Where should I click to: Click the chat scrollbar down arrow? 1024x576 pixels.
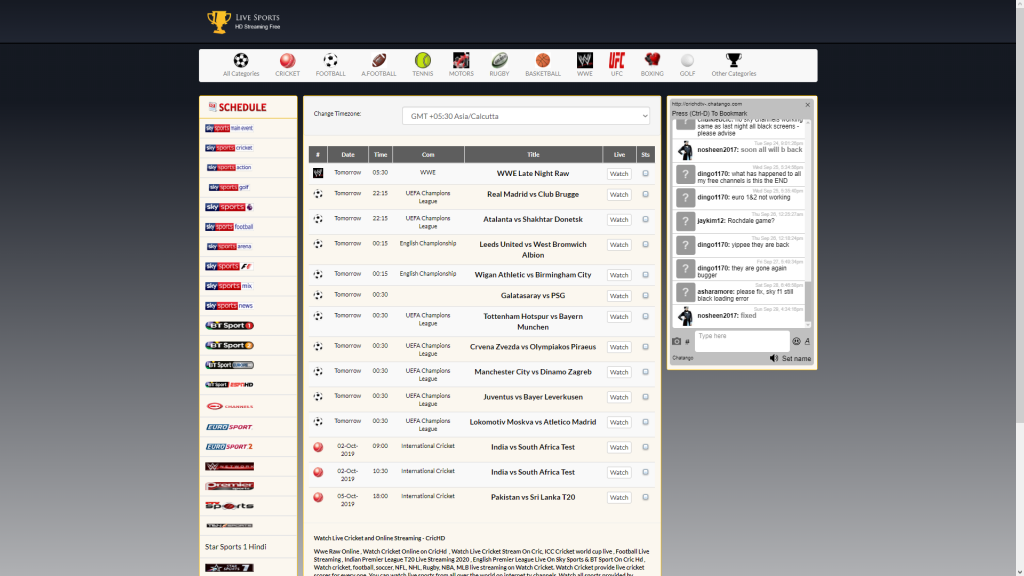(x=808, y=325)
